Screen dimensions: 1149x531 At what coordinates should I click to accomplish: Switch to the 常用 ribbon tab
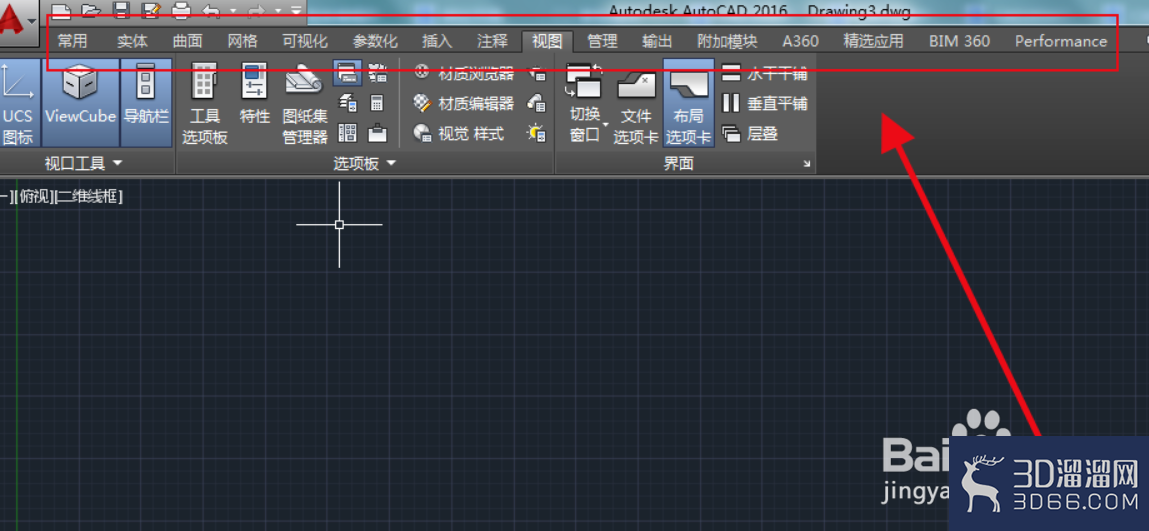coord(73,41)
